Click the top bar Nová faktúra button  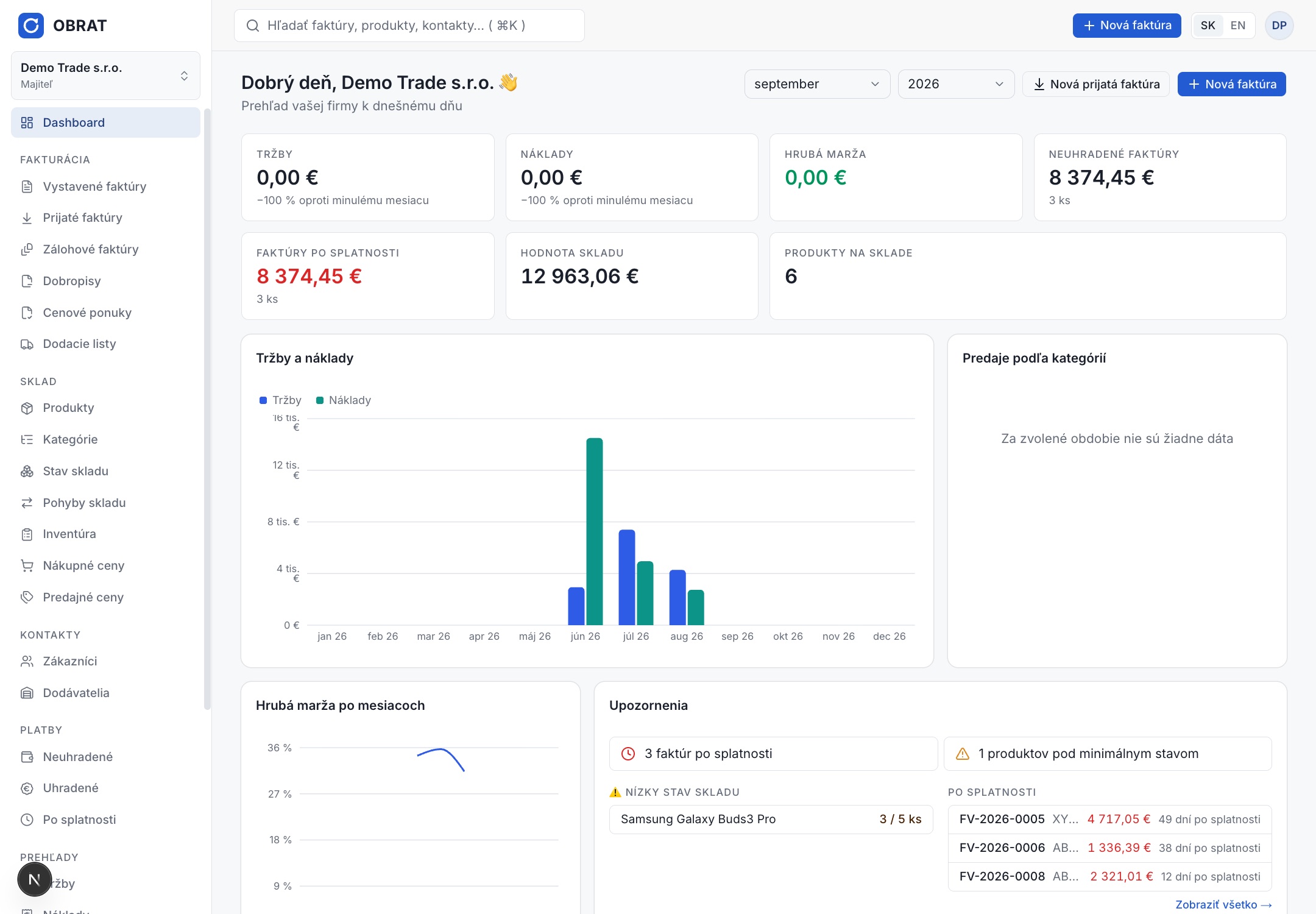tap(1127, 26)
